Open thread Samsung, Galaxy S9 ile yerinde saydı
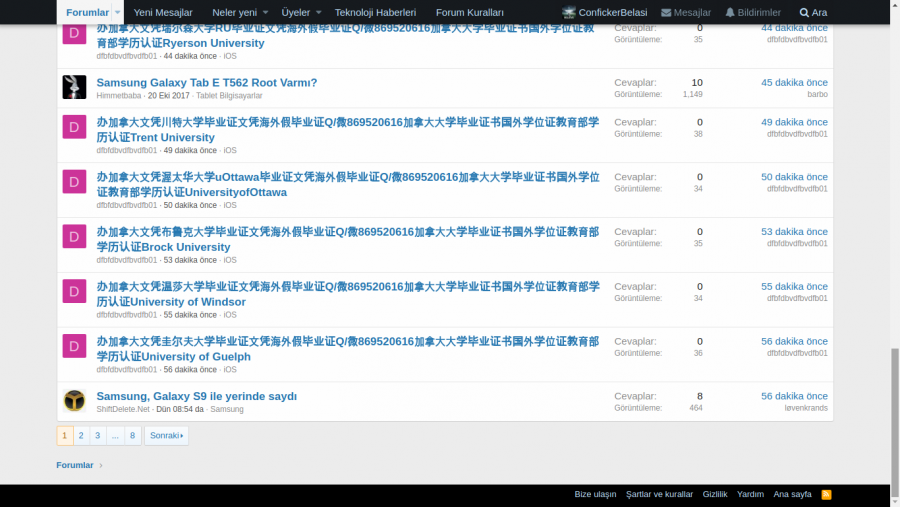 [x=196, y=396]
